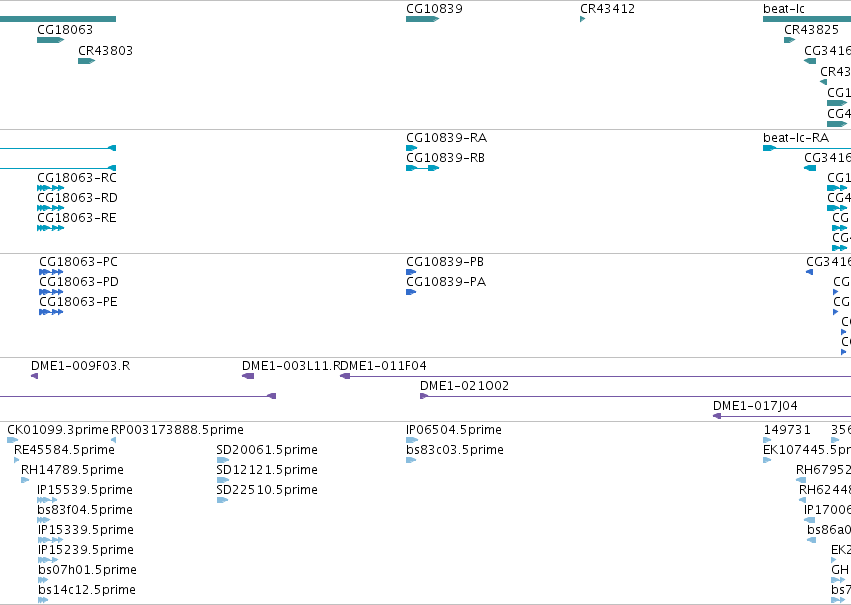
Task: Click the DME1-009F03.R clone arrowhead
Action: [x=34, y=377]
